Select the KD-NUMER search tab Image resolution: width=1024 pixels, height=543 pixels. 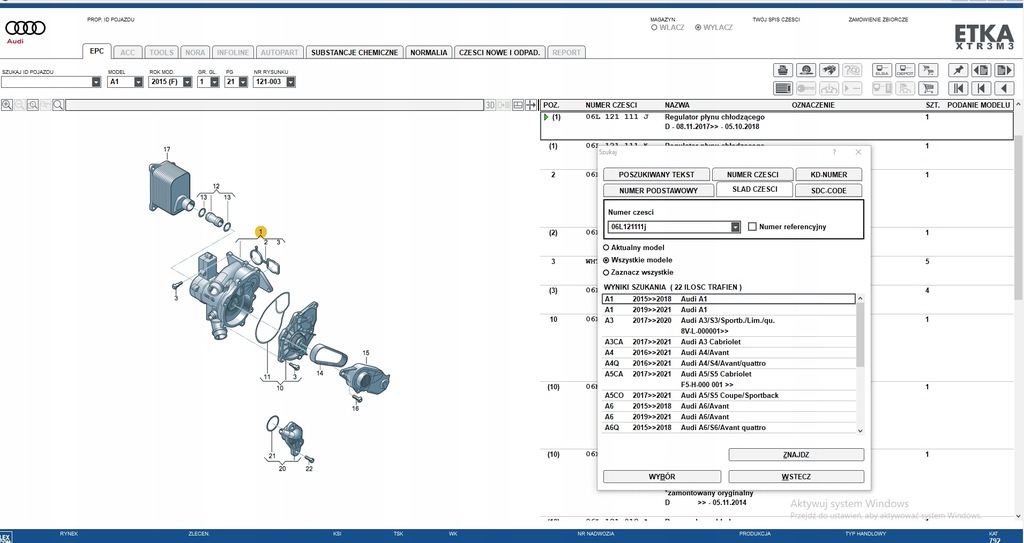click(x=829, y=174)
